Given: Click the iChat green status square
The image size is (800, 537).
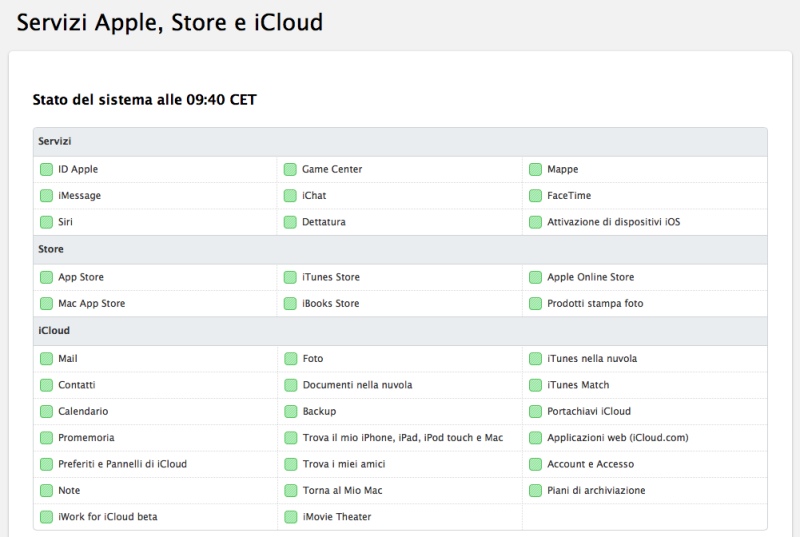Looking at the screenshot, I should [290, 195].
